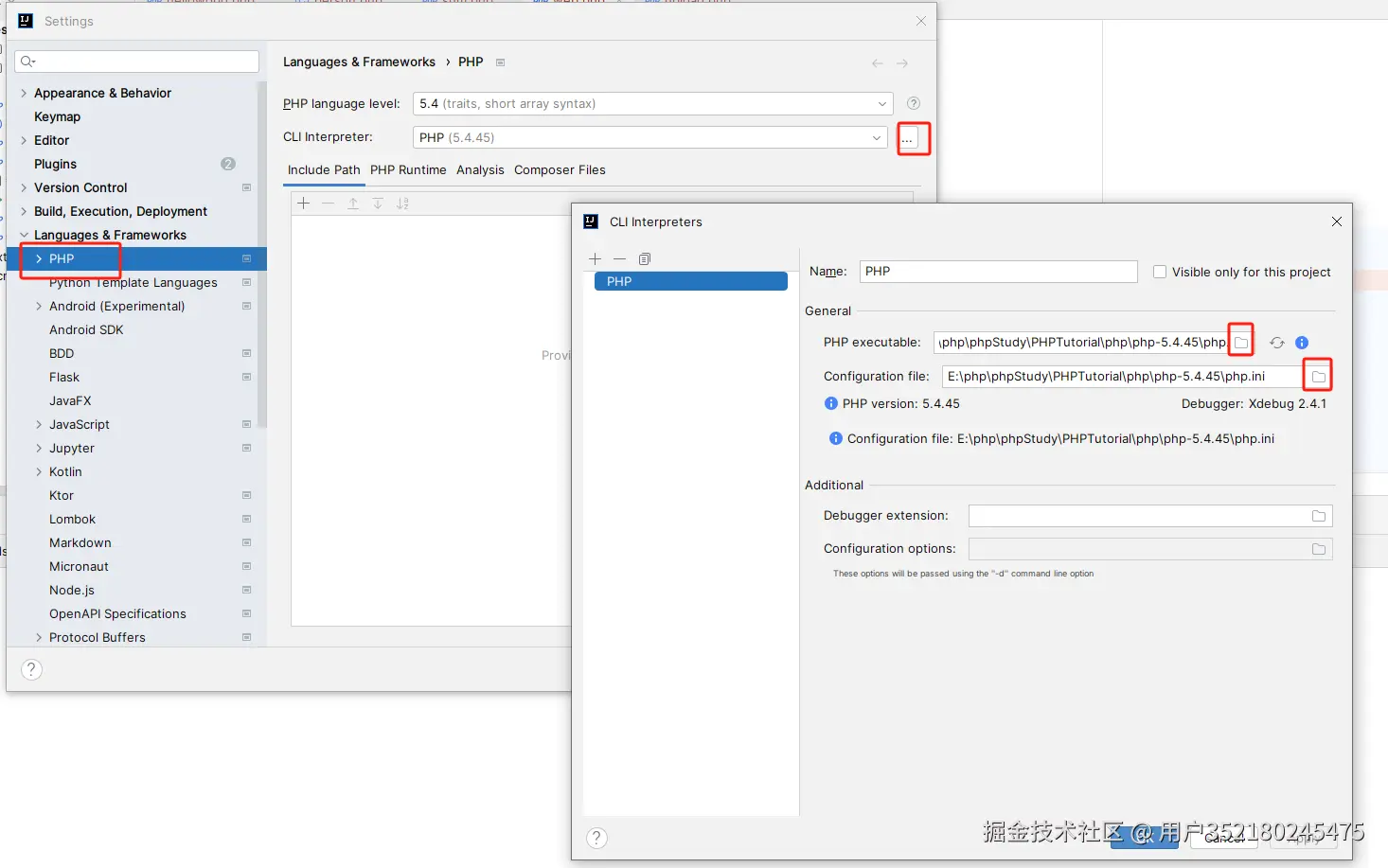
Task: Click the project icon next to the Markdown row
Action: click(x=246, y=542)
